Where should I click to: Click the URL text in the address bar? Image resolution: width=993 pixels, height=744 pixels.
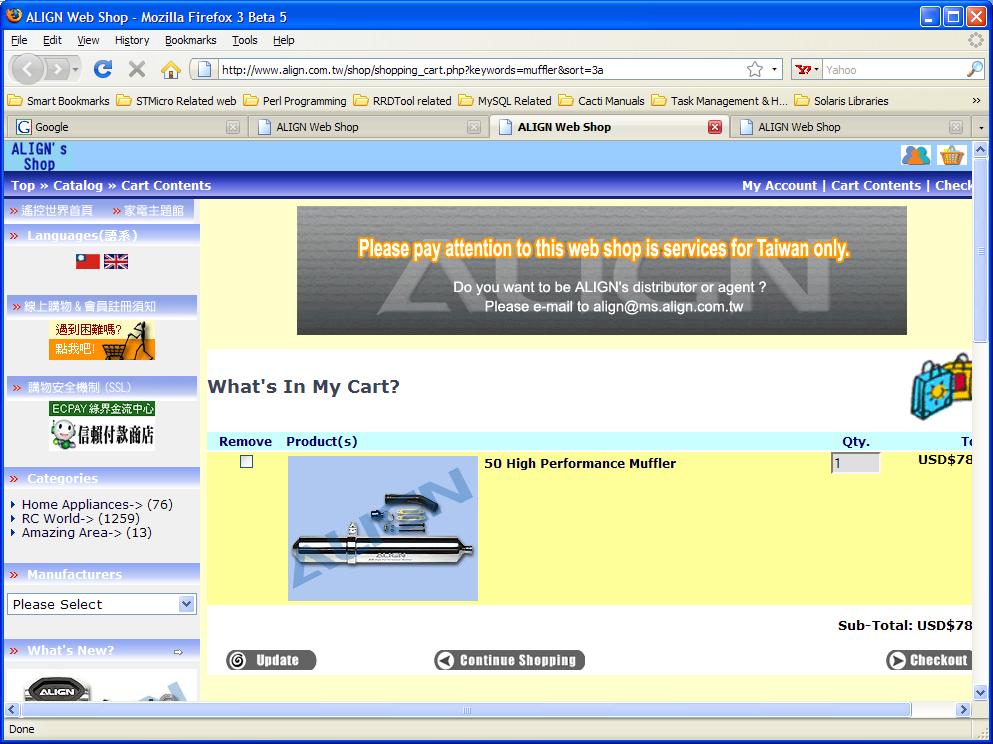click(x=412, y=70)
